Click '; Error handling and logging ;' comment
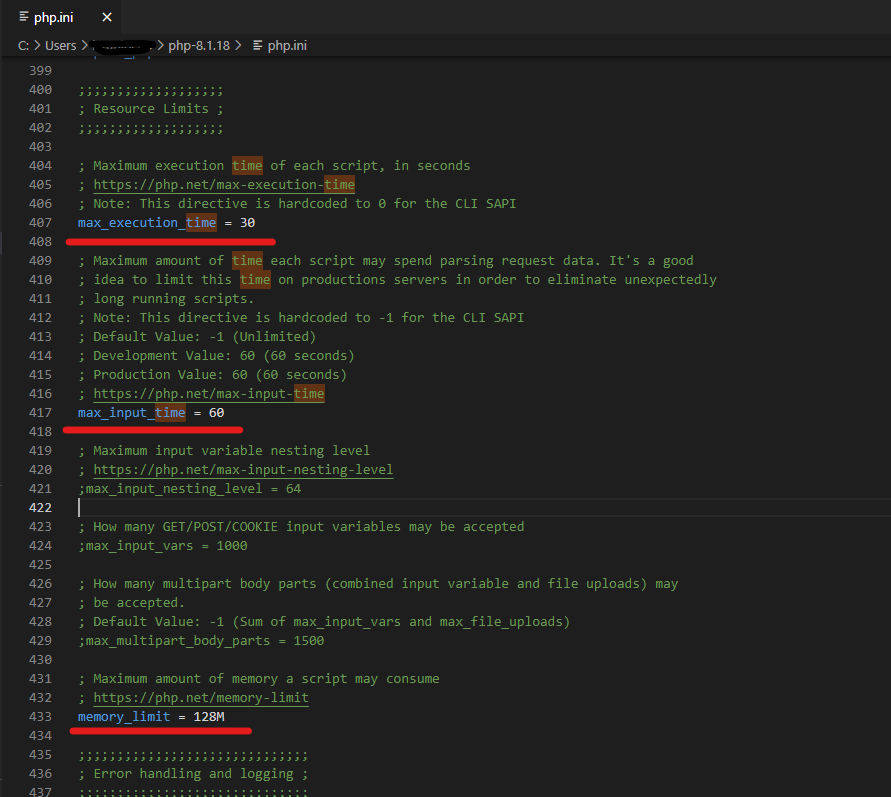Viewport: 891px width, 797px height. (193, 774)
